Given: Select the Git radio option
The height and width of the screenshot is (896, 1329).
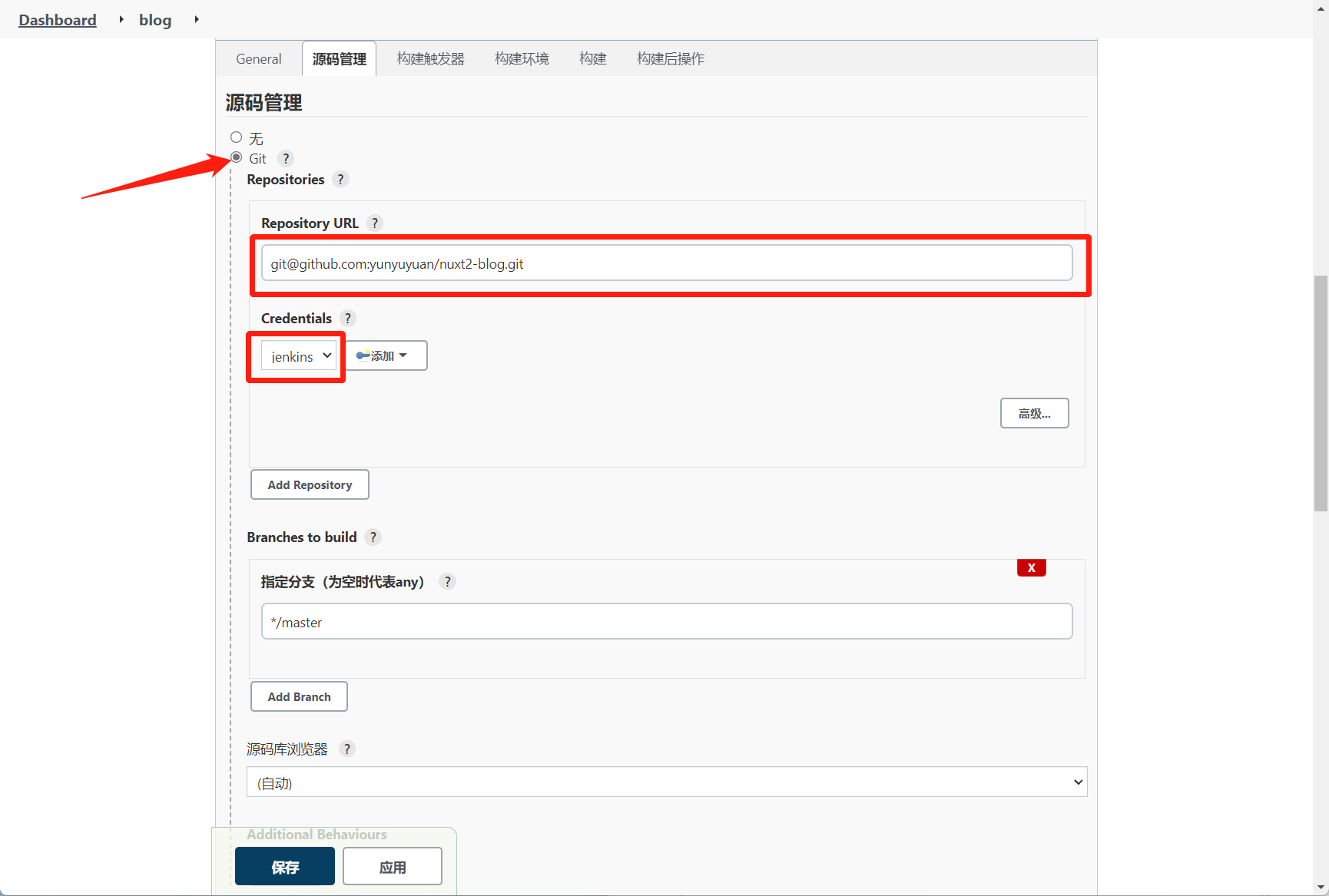Looking at the screenshot, I should tap(237, 157).
